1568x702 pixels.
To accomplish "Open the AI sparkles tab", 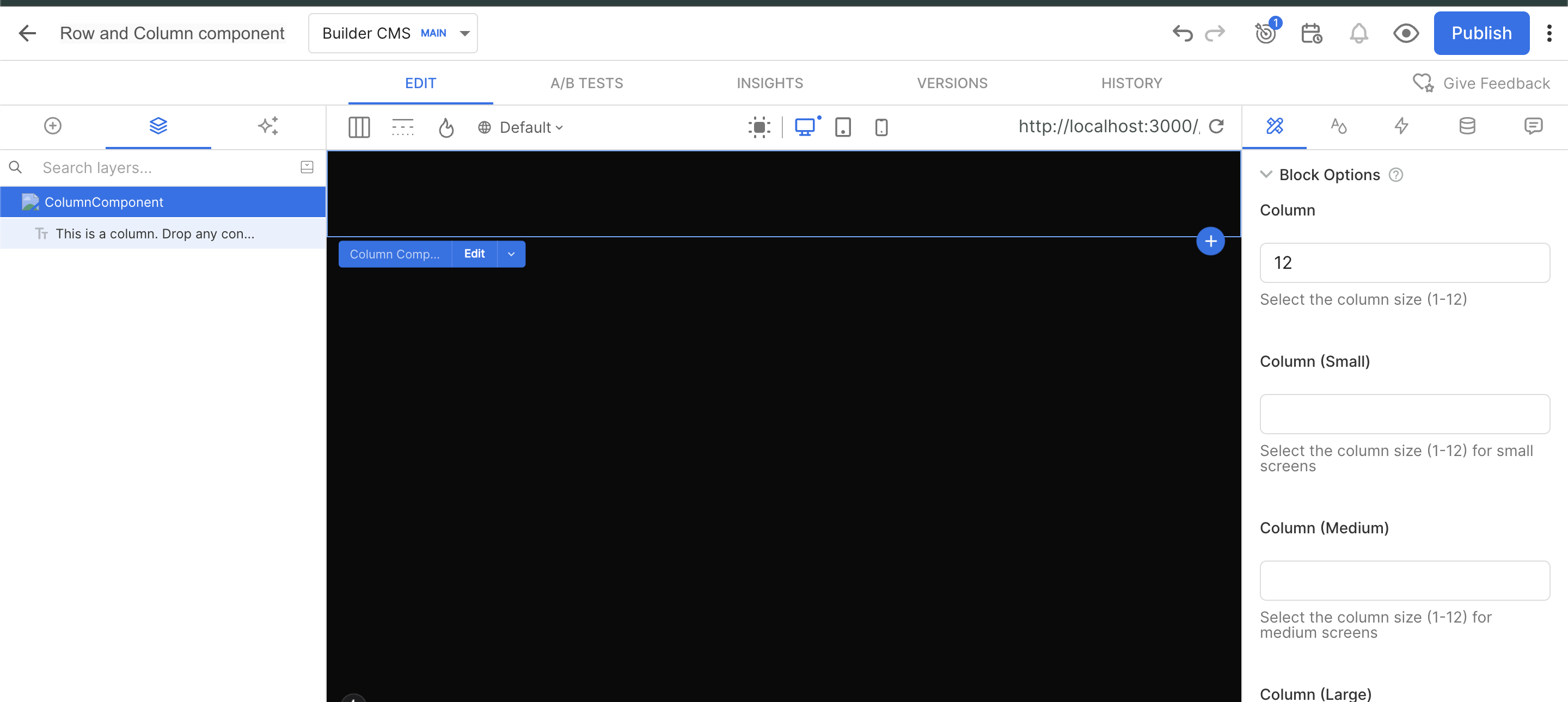I will pos(268,126).
